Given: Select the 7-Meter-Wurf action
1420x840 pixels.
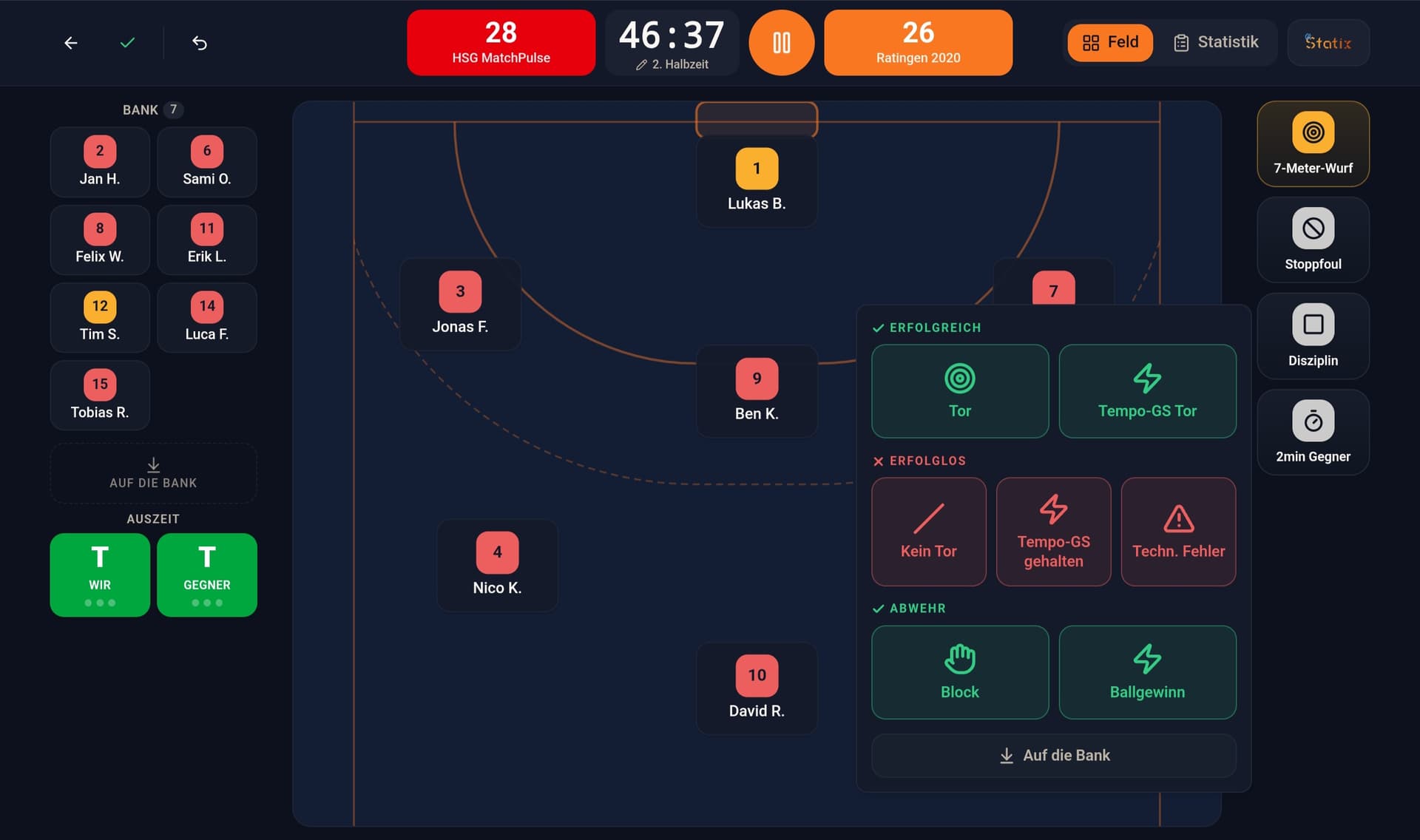Looking at the screenshot, I should 1313,144.
